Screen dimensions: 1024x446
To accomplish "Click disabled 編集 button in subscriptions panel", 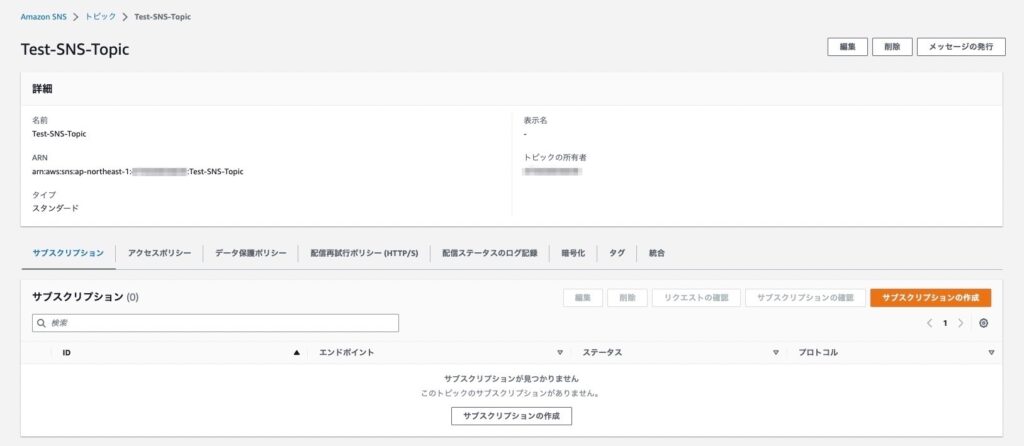I will [583, 298].
